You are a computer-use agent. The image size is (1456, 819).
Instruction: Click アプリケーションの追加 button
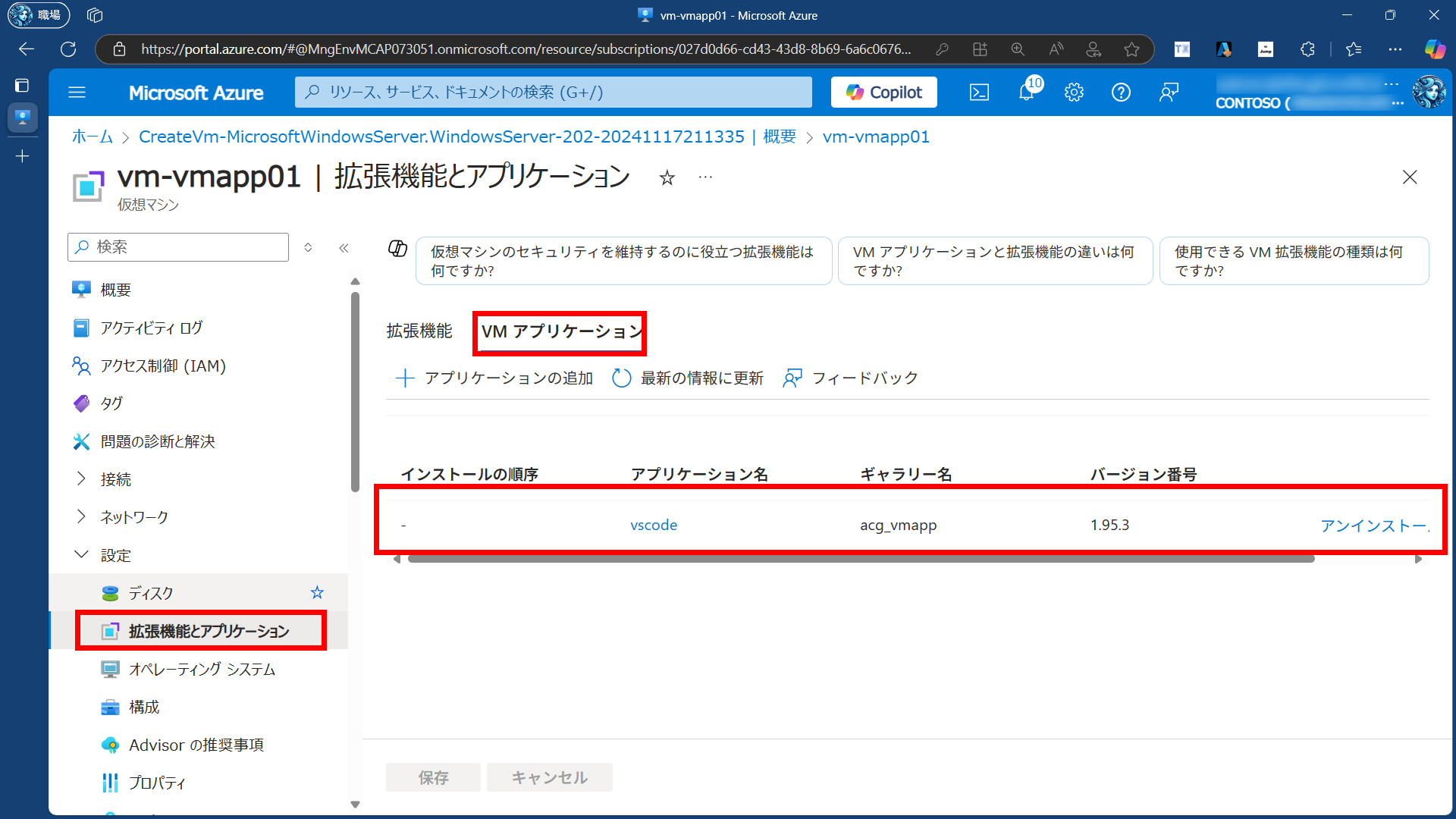click(494, 378)
